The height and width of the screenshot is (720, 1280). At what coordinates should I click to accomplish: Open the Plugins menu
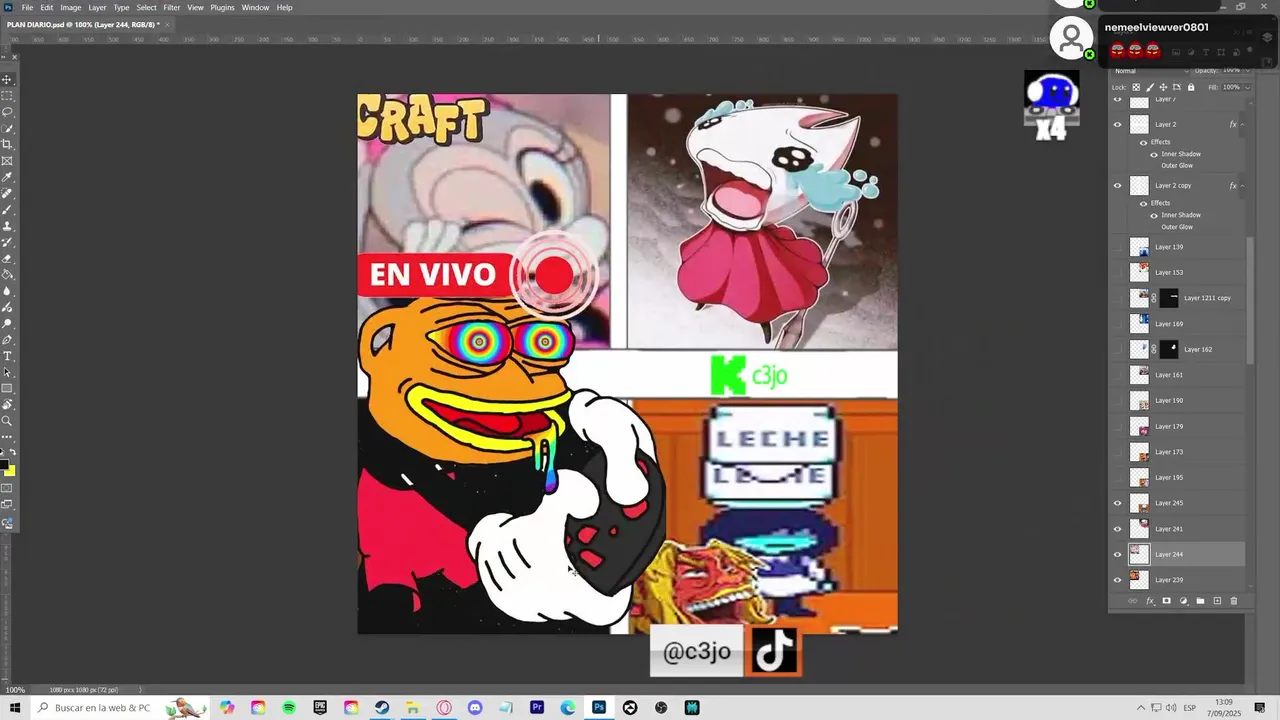(x=222, y=7)
